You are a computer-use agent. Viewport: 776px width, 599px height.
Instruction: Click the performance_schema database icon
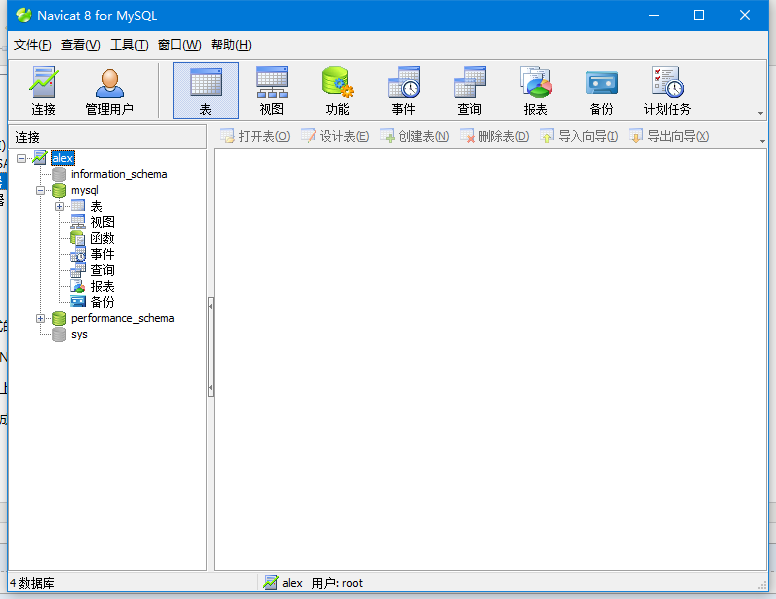click(x=59, y=318)
